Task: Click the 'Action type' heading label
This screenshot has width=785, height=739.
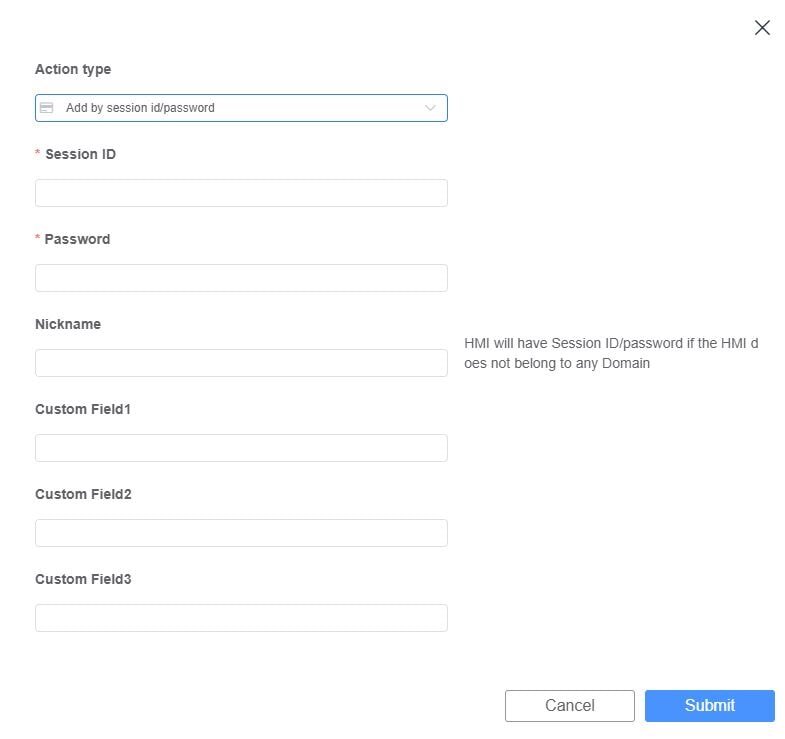Action: pyautogui.click(x=73, y=69)
